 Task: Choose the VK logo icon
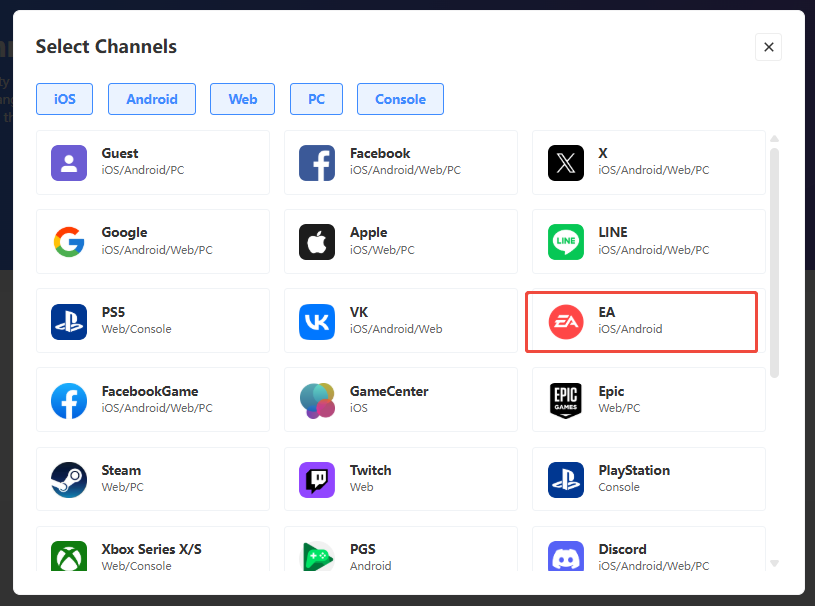click(x=317, y=322)
